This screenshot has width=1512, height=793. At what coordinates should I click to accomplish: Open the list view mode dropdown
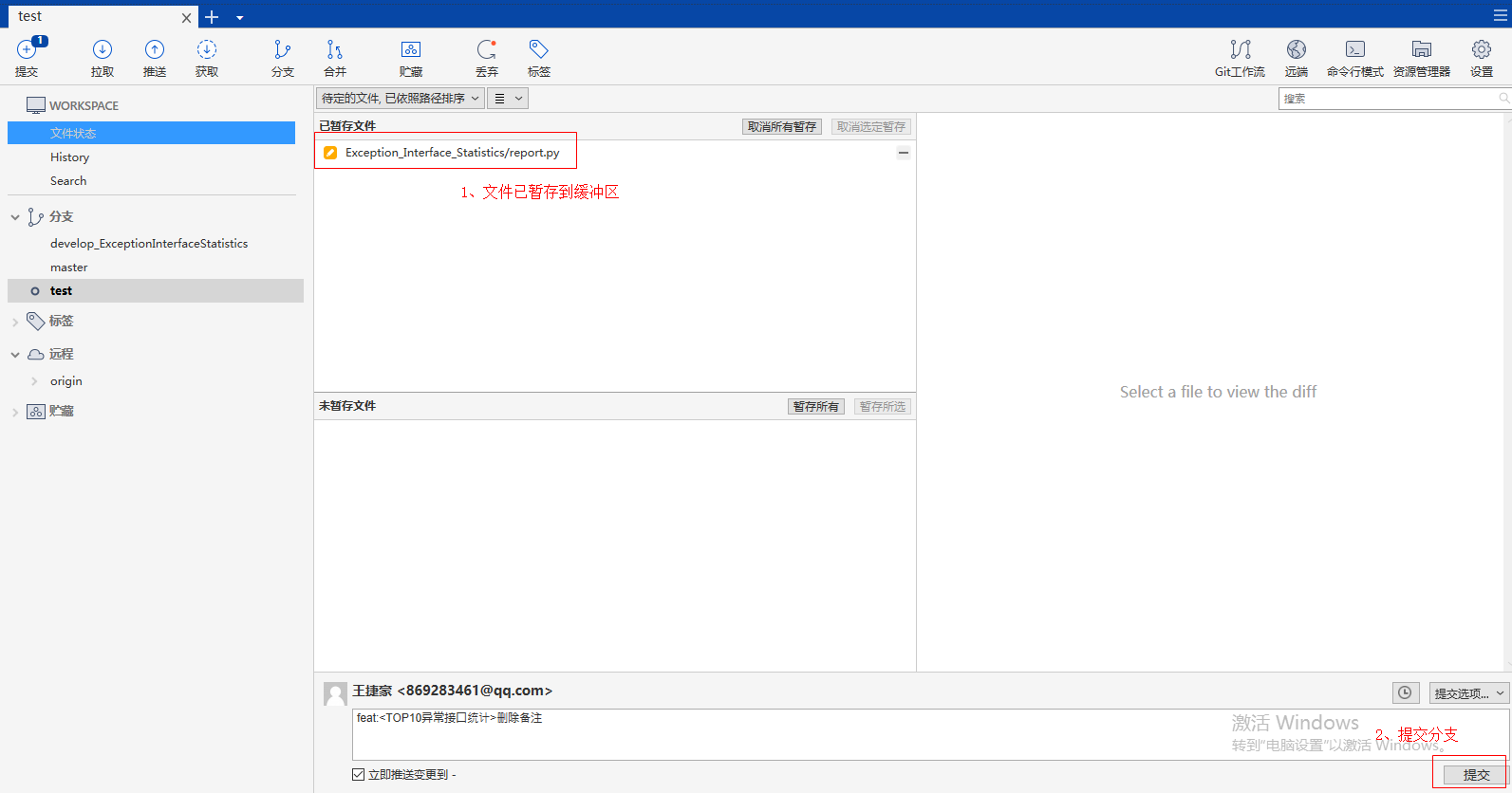click(508, 98)
